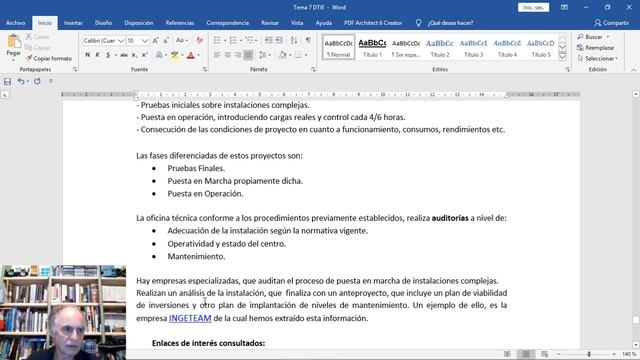
Task: Open the Archivo menu
Action: (16, 23)
